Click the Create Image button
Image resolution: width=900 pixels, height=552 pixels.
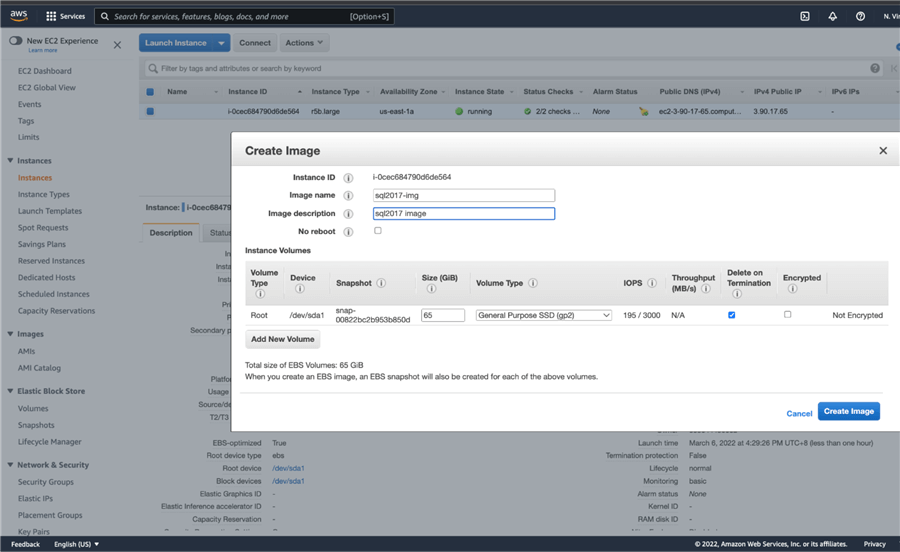click(x=848, y=411)
